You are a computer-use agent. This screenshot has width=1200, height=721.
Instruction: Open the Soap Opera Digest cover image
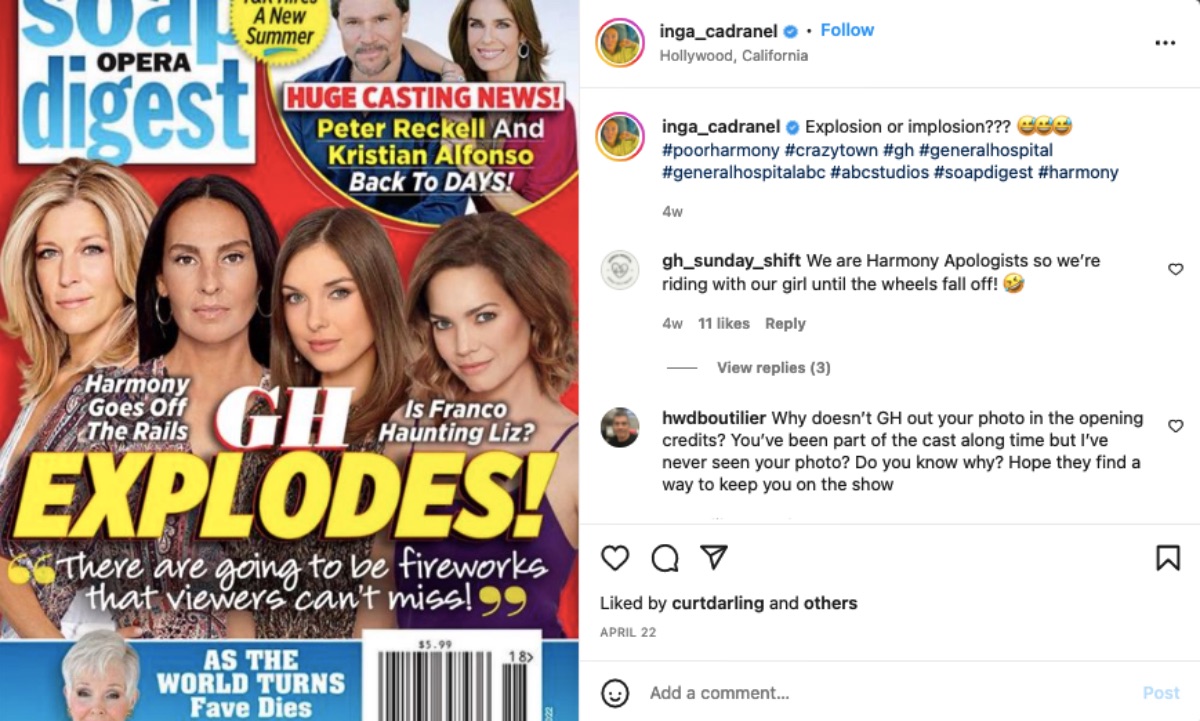pos(289,360)
